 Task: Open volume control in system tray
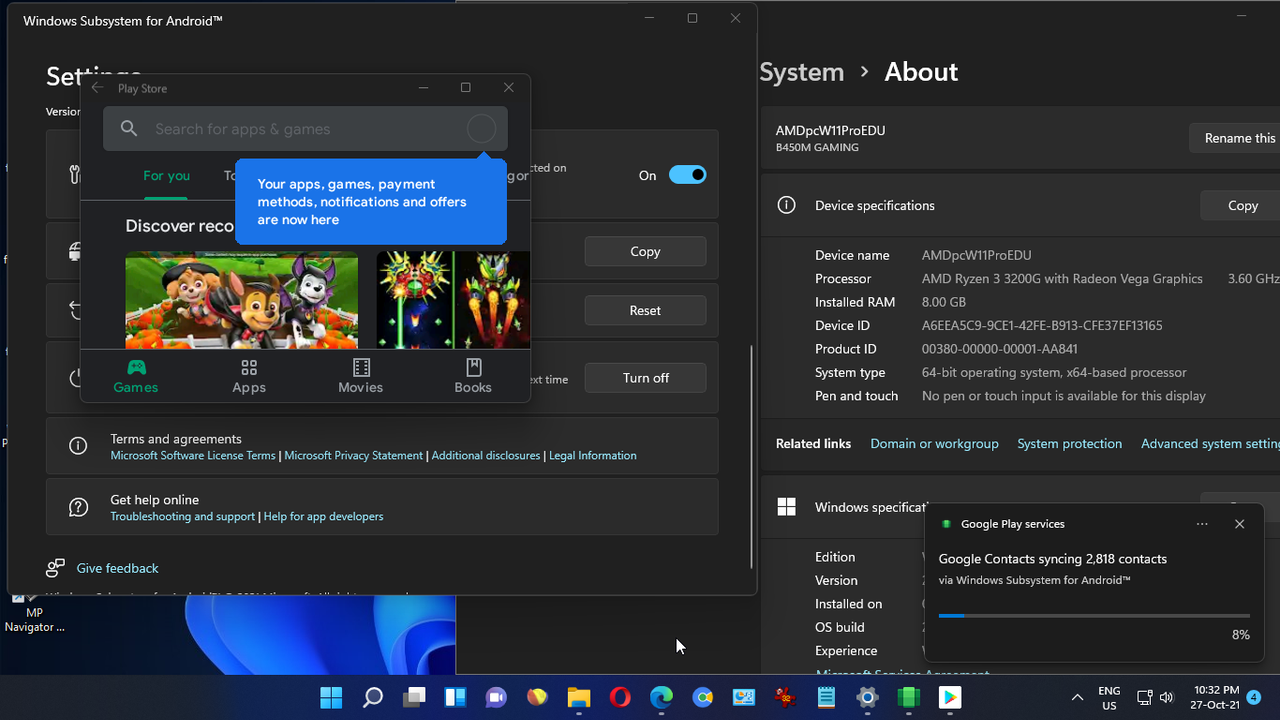point(1166,697)
